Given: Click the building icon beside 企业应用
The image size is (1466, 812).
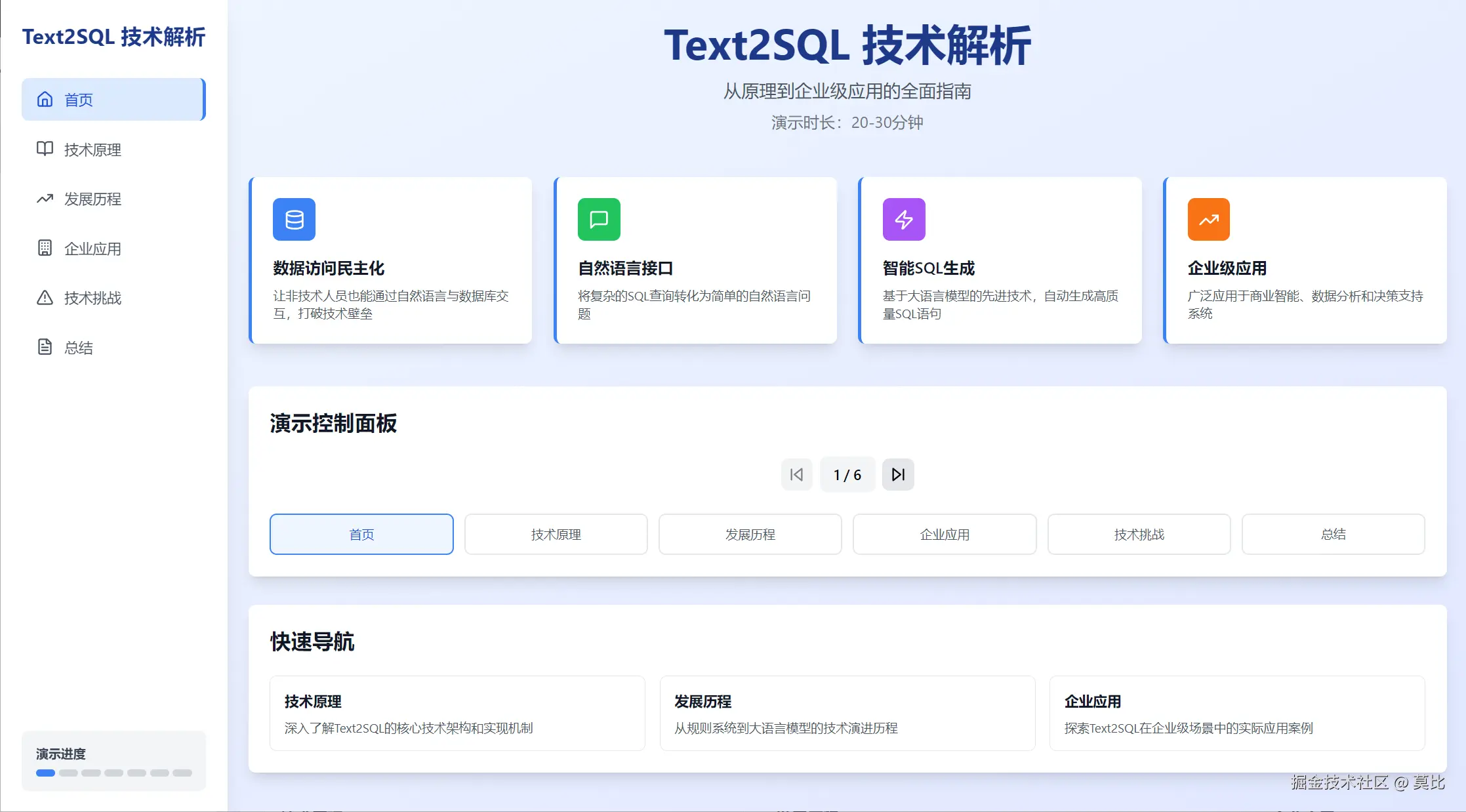Looking at the screenshot, I should tap(45, 248).
